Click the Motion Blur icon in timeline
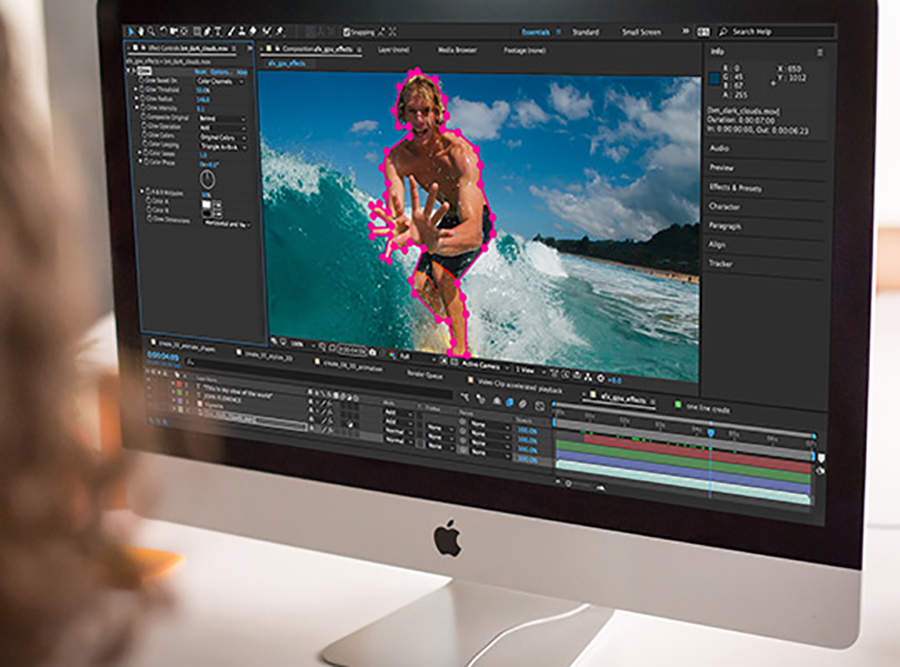 [523, 404]
